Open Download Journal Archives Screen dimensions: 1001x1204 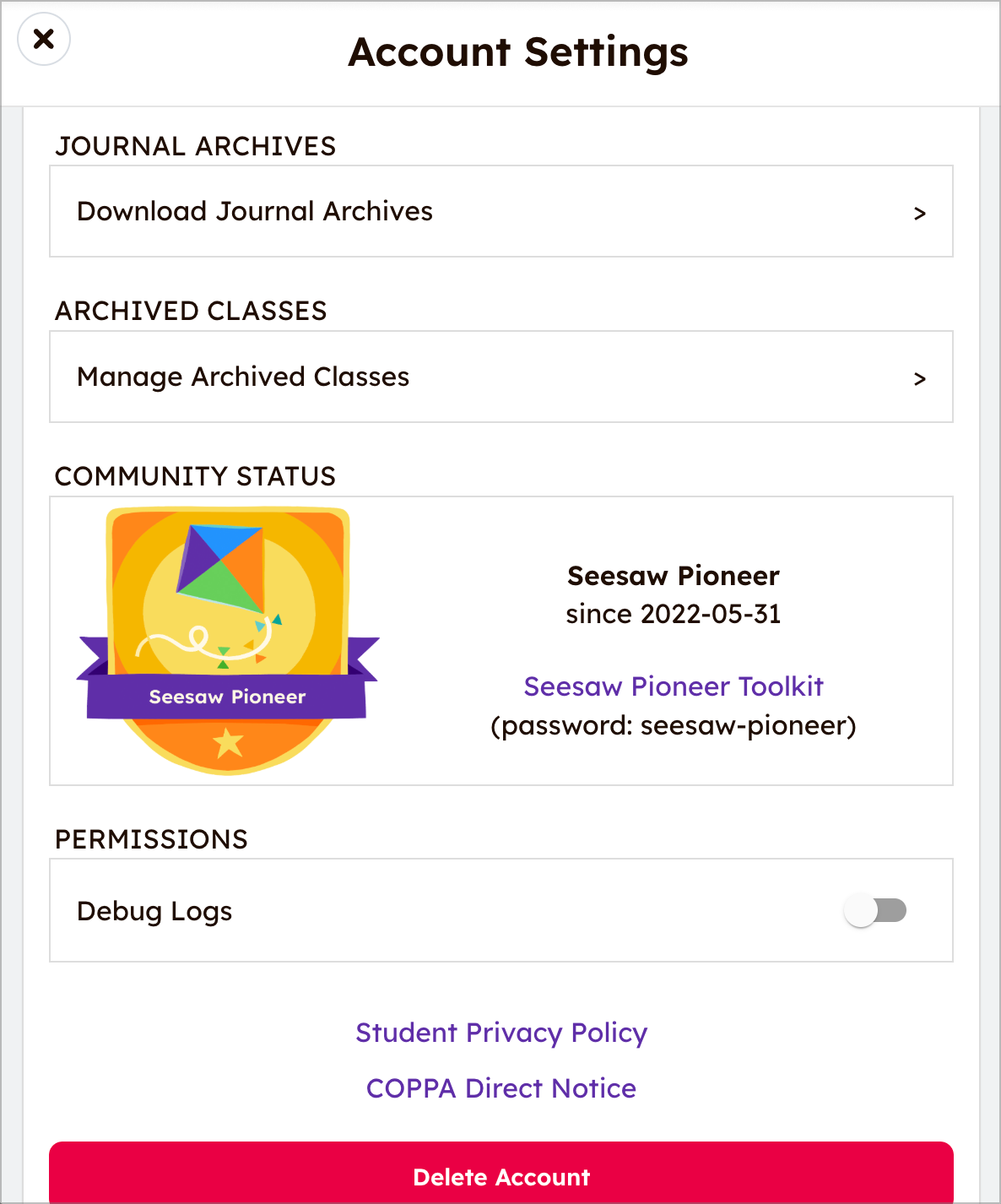pos(255,211)
